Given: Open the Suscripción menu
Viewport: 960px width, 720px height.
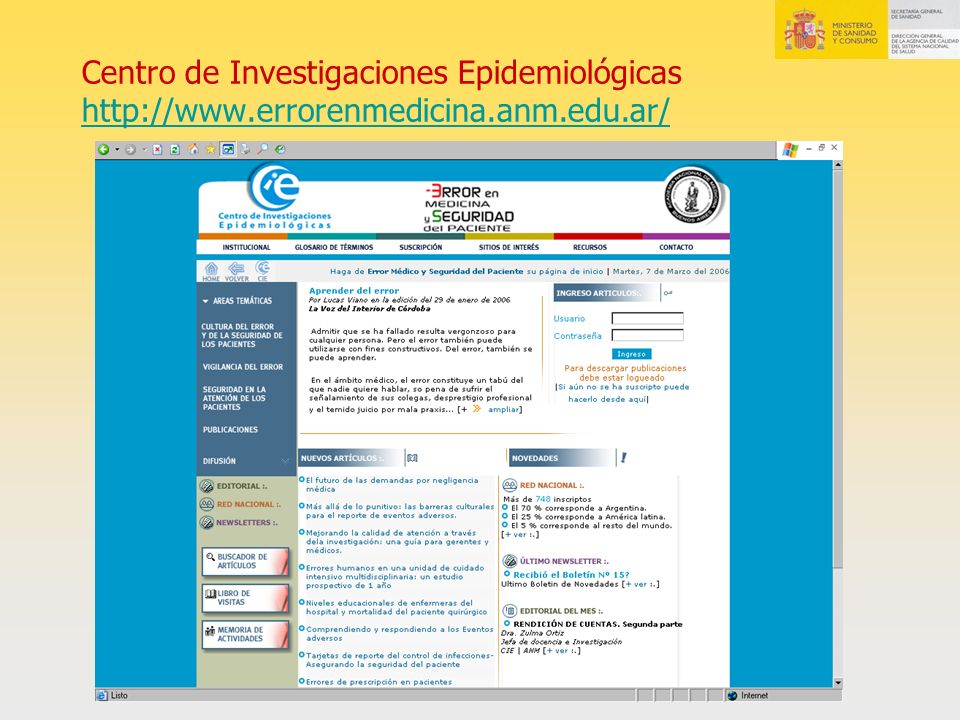Looking at the screenshot, I should pos(421,247).
